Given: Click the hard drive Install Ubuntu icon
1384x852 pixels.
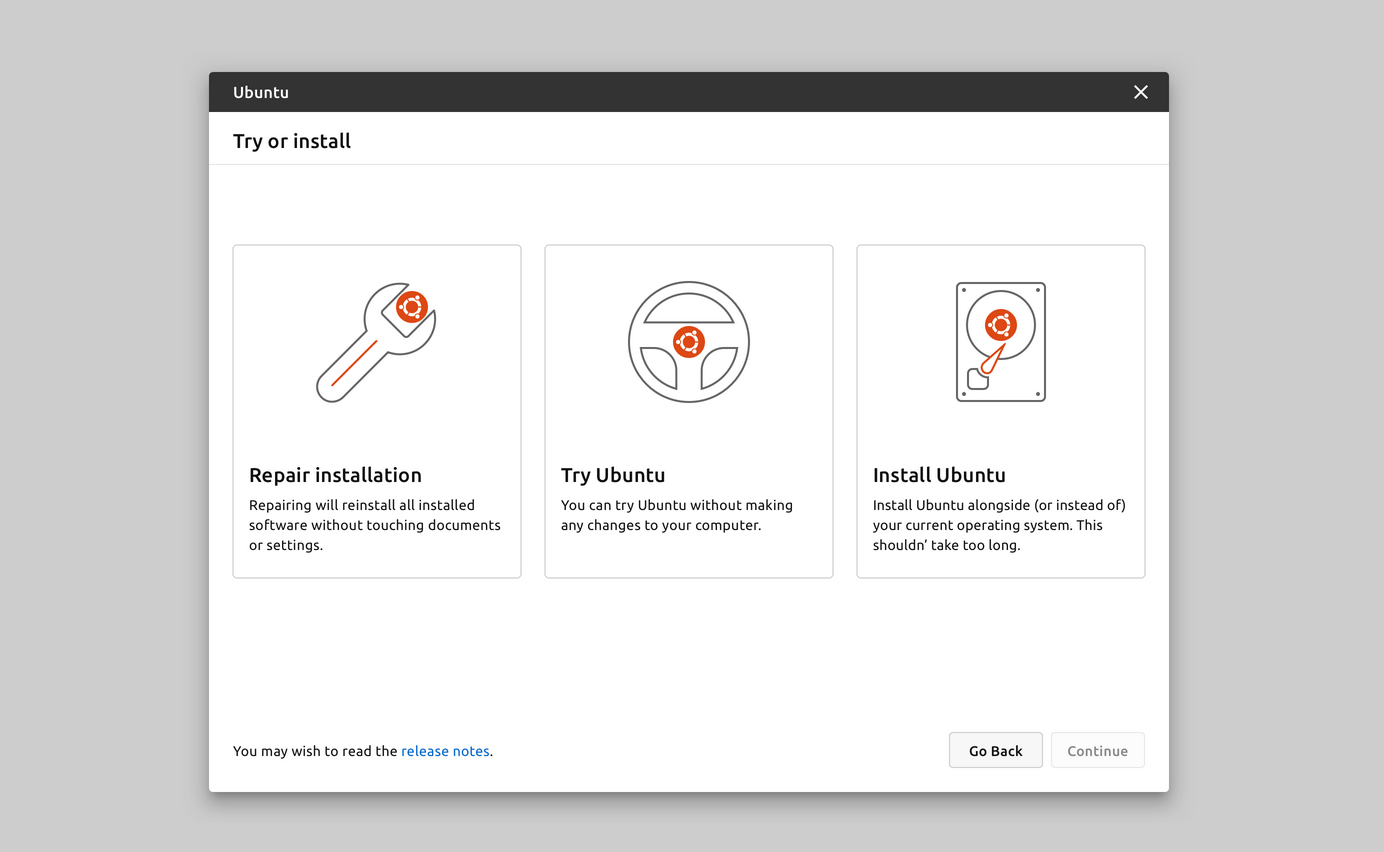Looking at the screenshot, I should 1000,342.
